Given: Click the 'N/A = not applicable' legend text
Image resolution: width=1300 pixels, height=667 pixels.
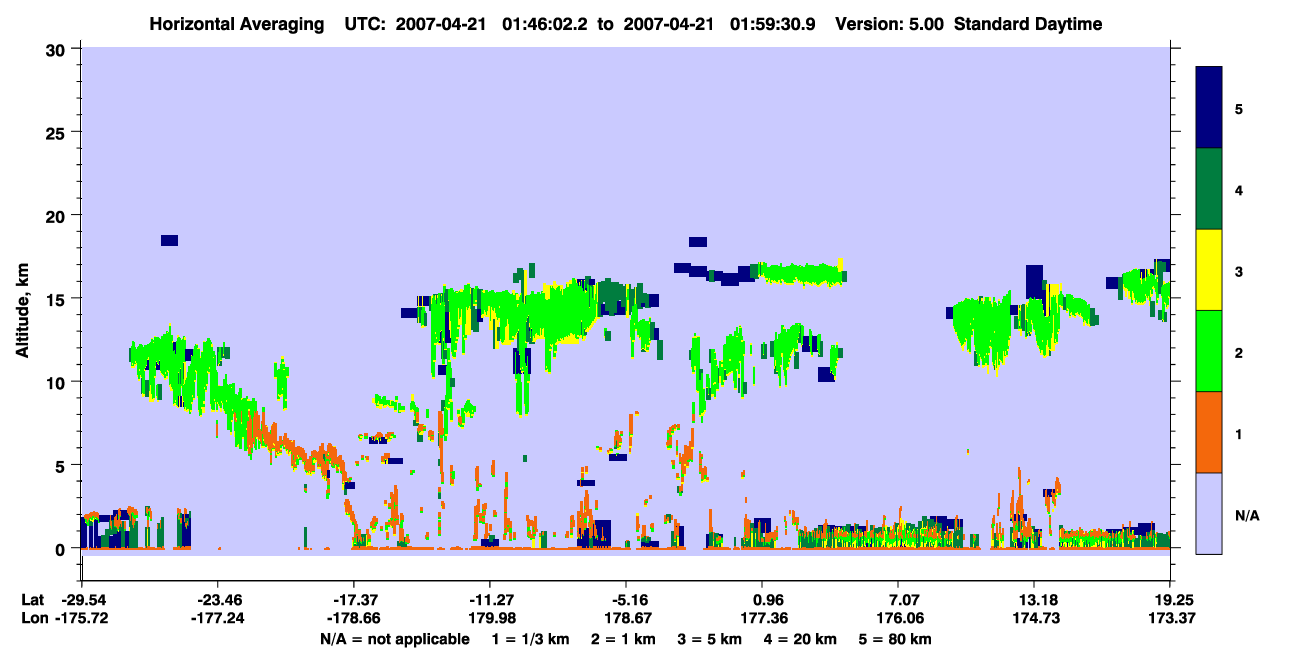Looking at the screenshot, I should tap(394, 639).
